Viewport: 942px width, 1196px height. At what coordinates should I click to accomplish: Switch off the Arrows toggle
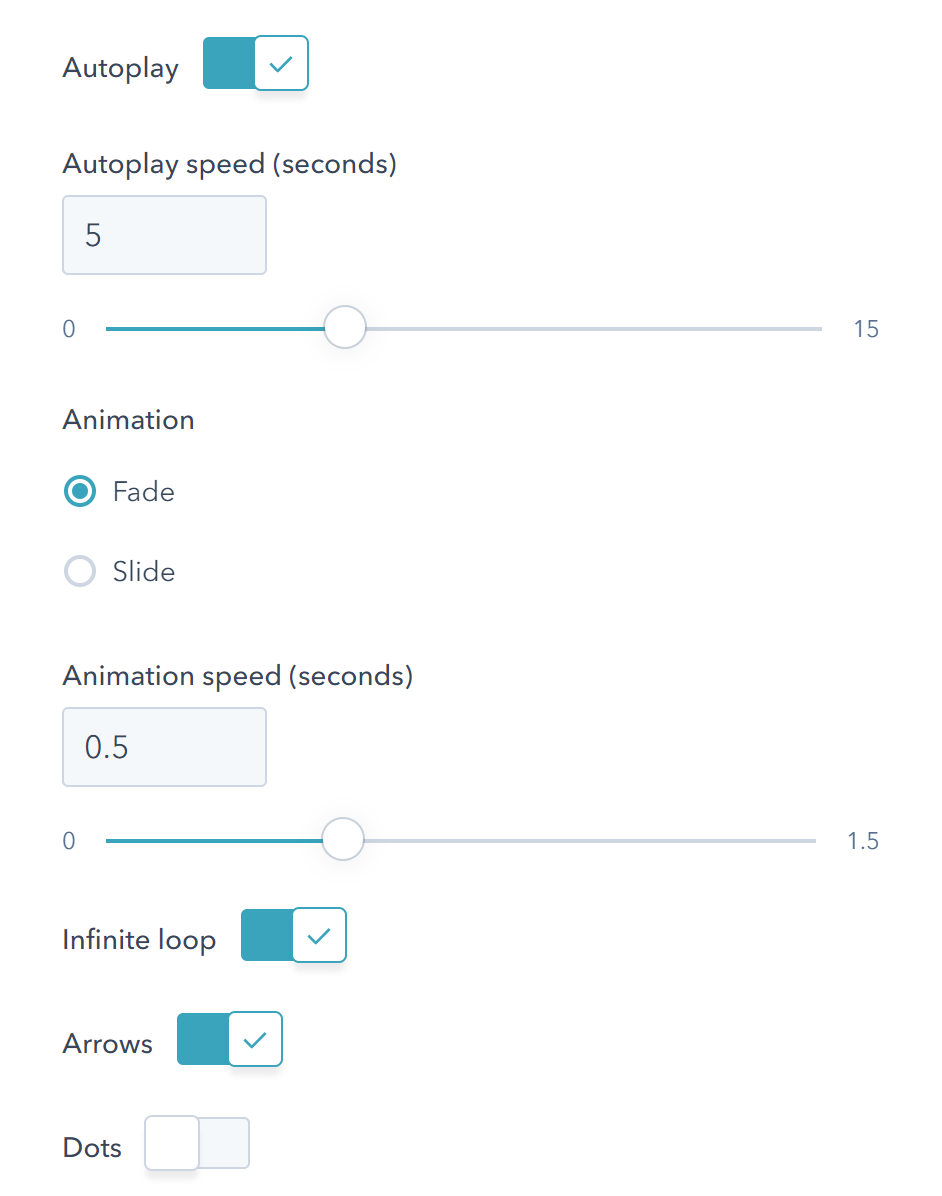(230, 1040)
